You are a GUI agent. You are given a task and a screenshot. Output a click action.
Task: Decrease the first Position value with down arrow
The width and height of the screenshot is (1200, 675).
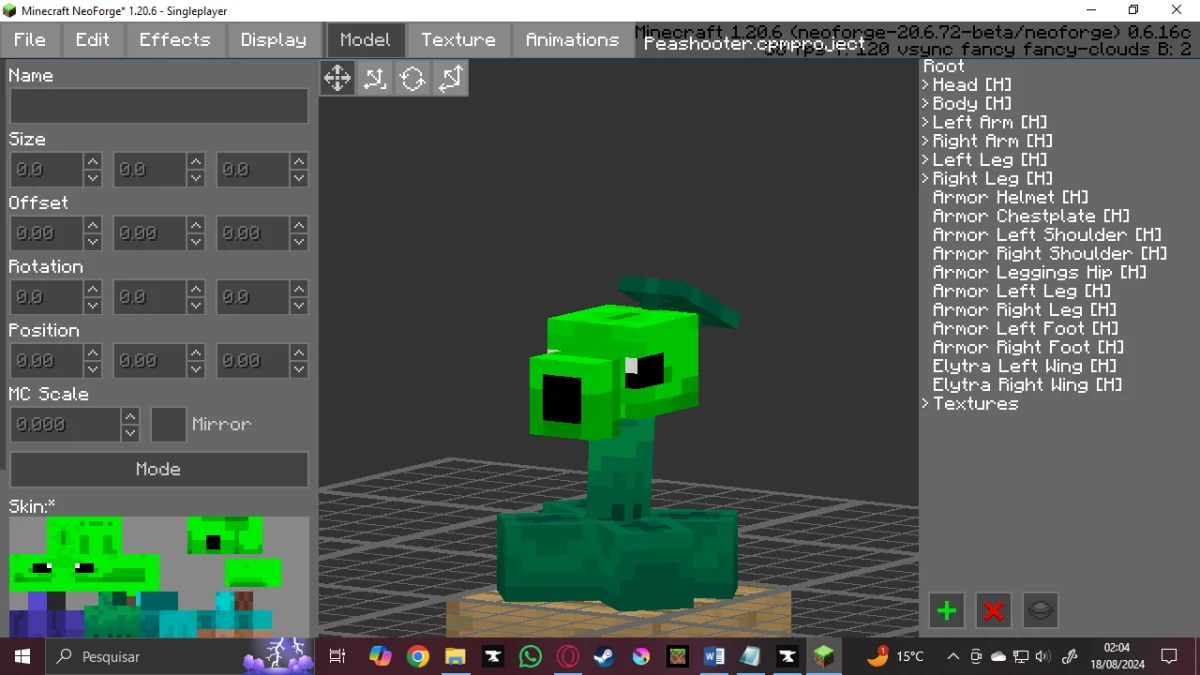[x=93, y=369]
